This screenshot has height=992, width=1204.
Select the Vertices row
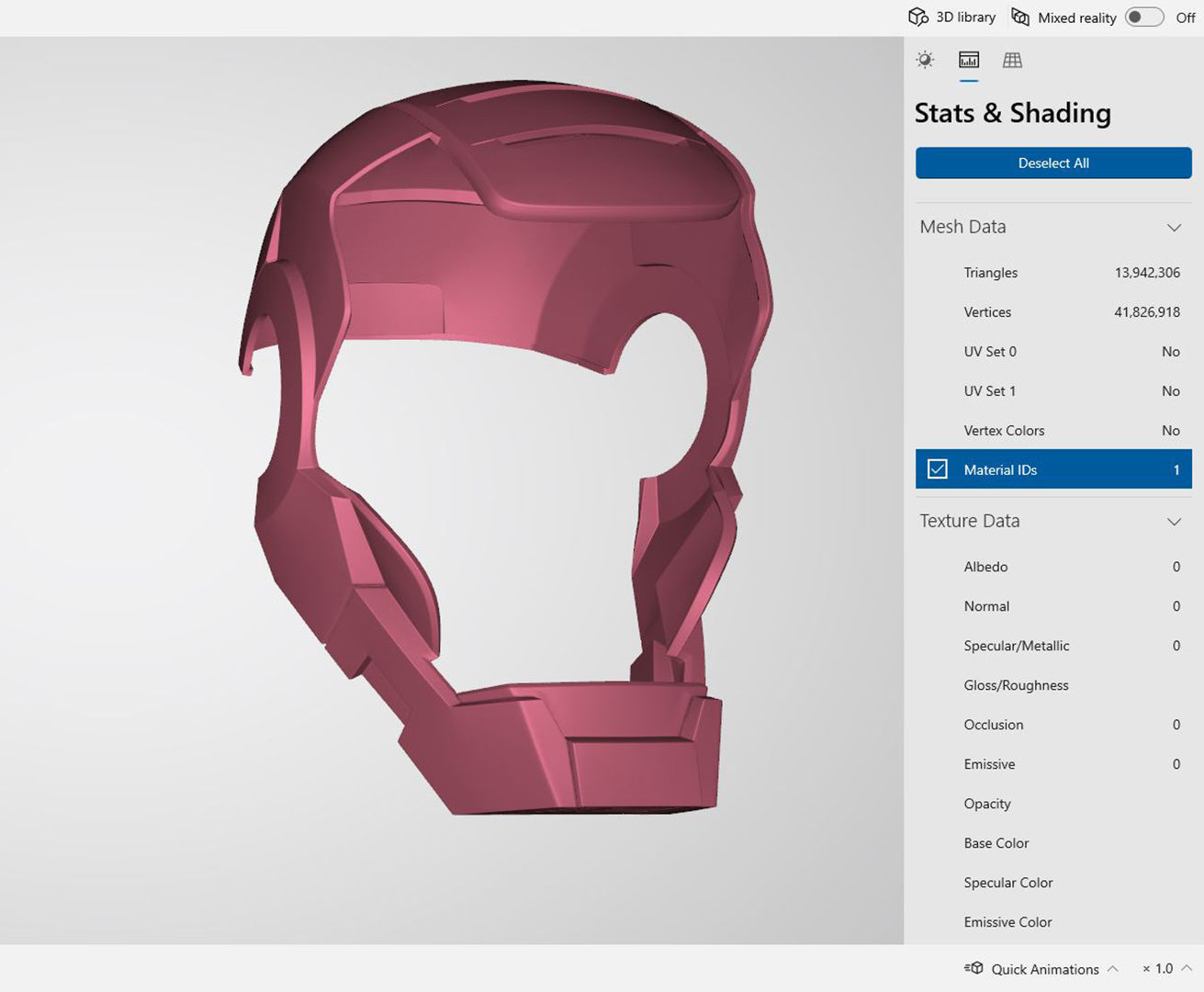click(1053, 312)
